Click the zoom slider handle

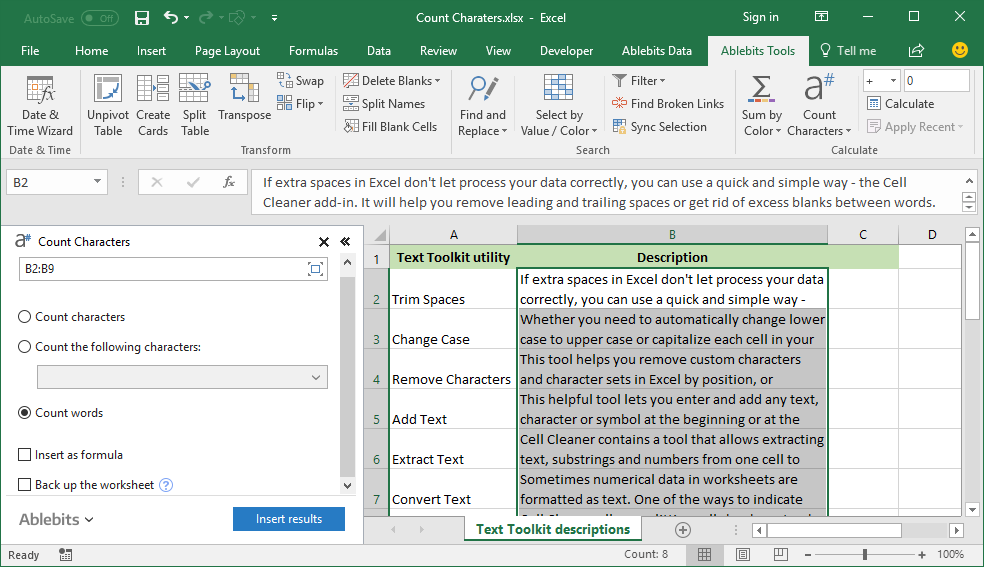point(865,554)
